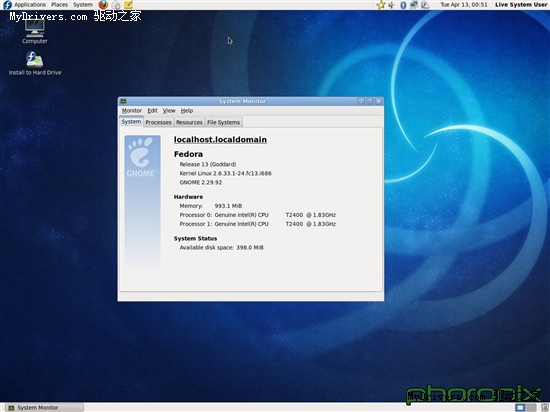
Task: Open the Places menu in top panel
Action: [x=59, y=5]
